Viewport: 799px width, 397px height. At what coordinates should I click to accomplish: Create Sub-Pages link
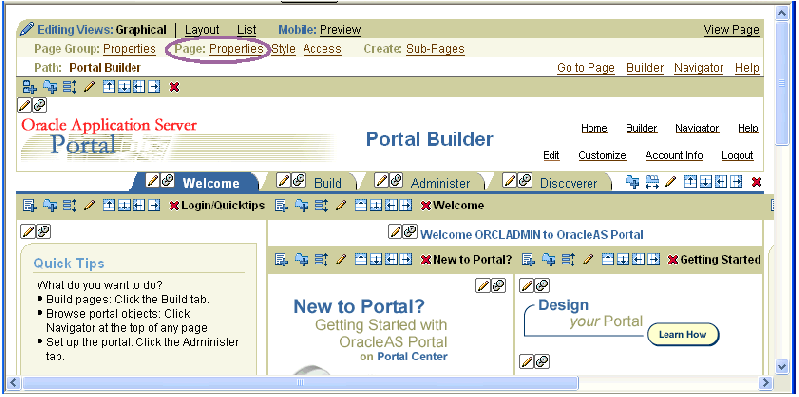tap(435, 49)
